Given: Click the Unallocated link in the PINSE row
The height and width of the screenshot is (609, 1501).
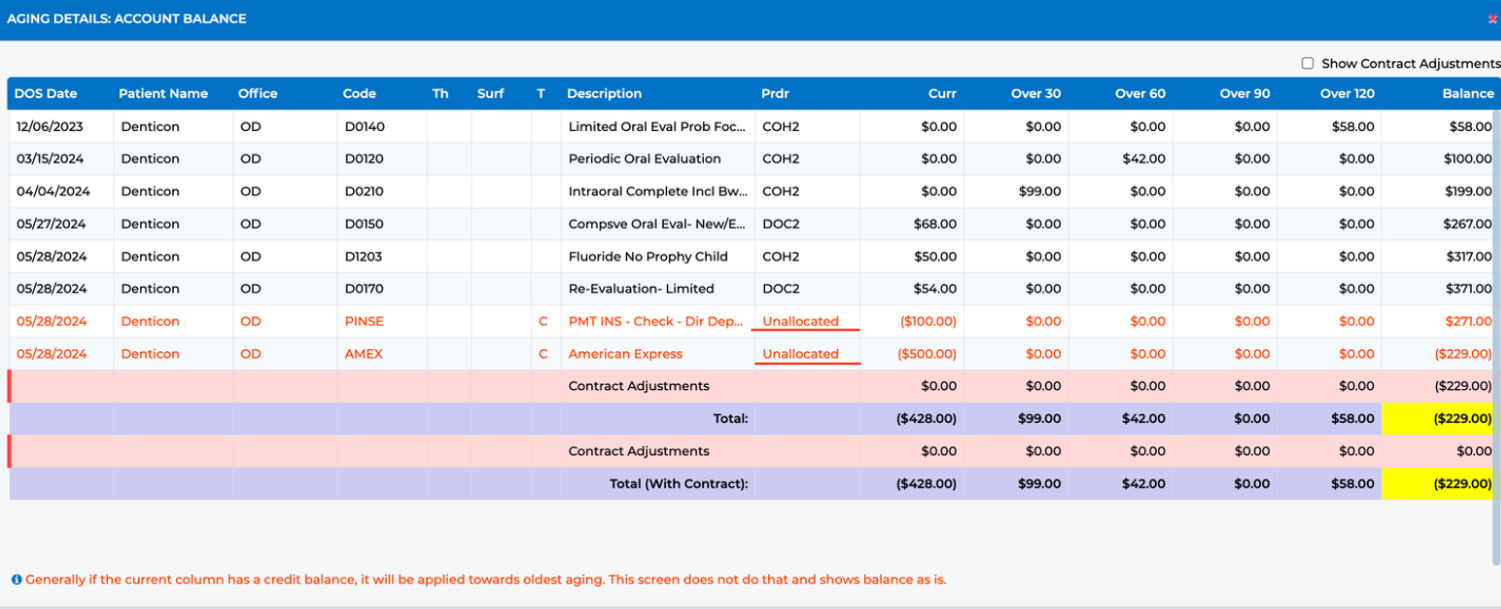Looking at the screenshot, I should pos(801,321).
